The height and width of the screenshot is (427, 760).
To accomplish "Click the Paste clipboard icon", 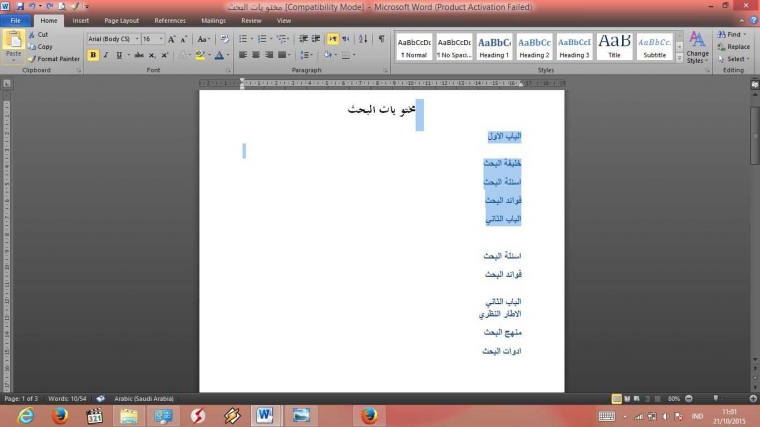I will pos(14,43).
